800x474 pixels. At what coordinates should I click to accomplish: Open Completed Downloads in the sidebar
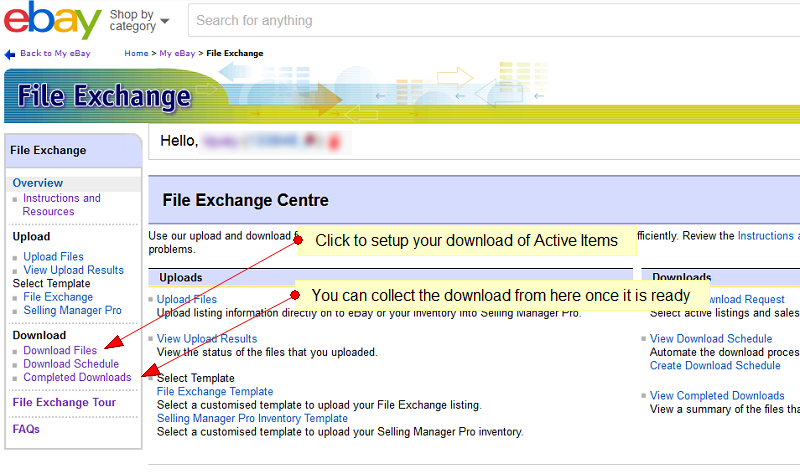pos(77,378)
